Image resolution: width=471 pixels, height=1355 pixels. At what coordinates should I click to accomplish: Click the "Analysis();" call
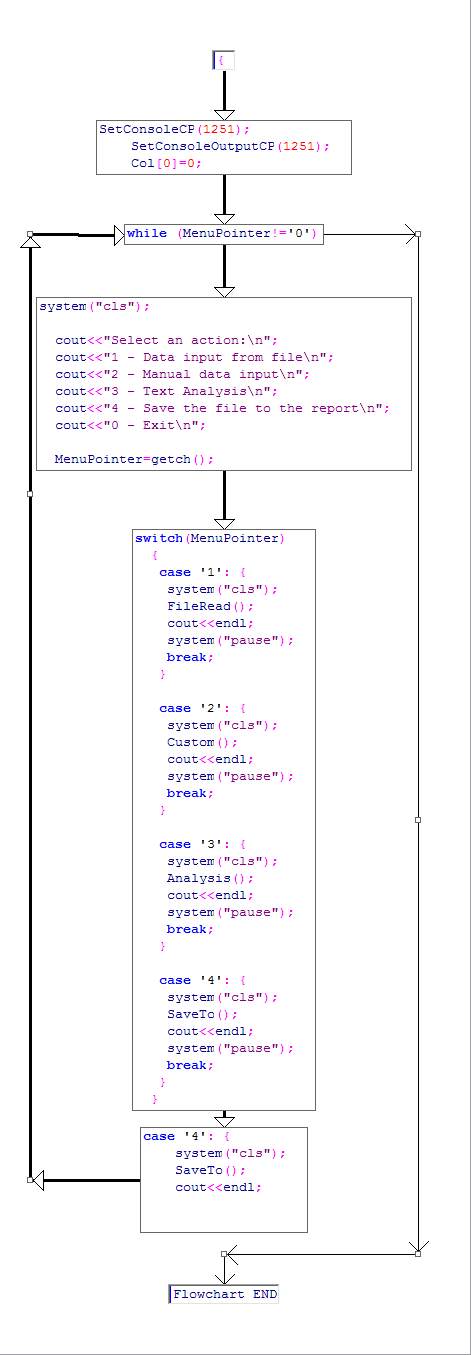pos(211,878)
